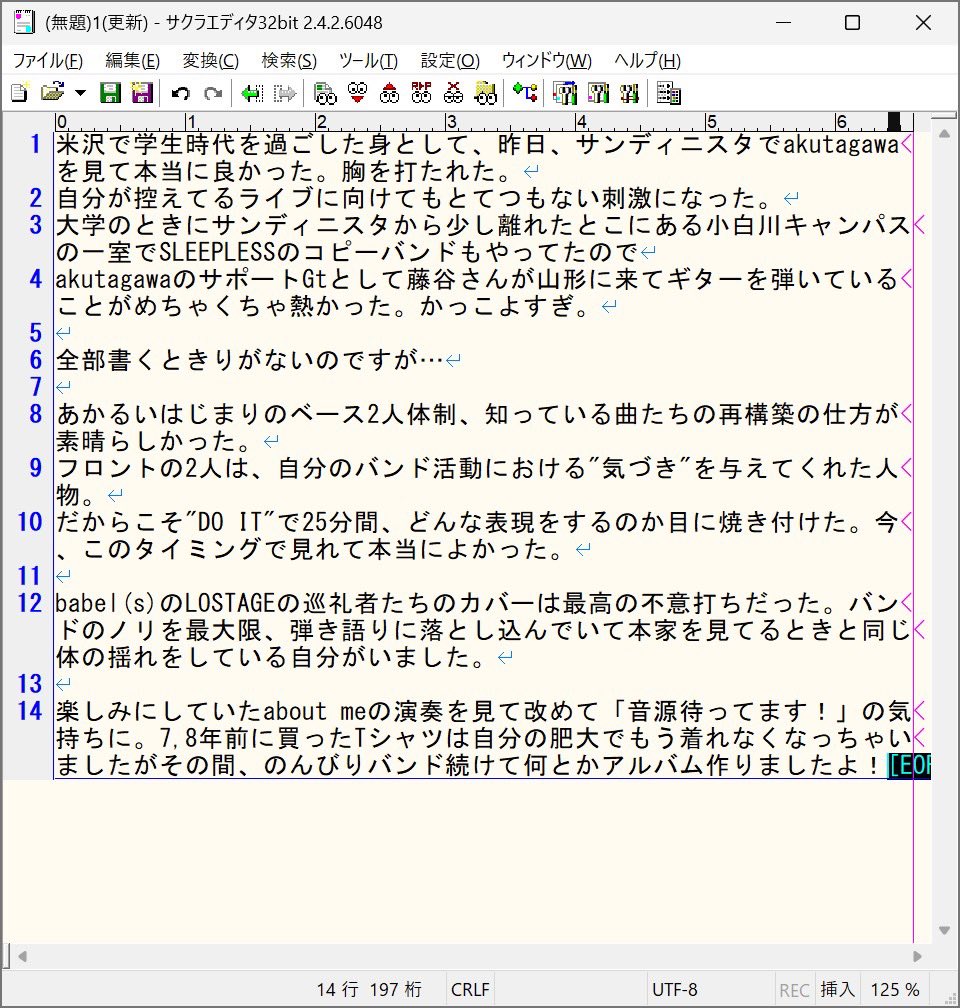Click the 14 行 197 桁 cursor position status
The image size is (960, 1008).
[x=368, y=989]
